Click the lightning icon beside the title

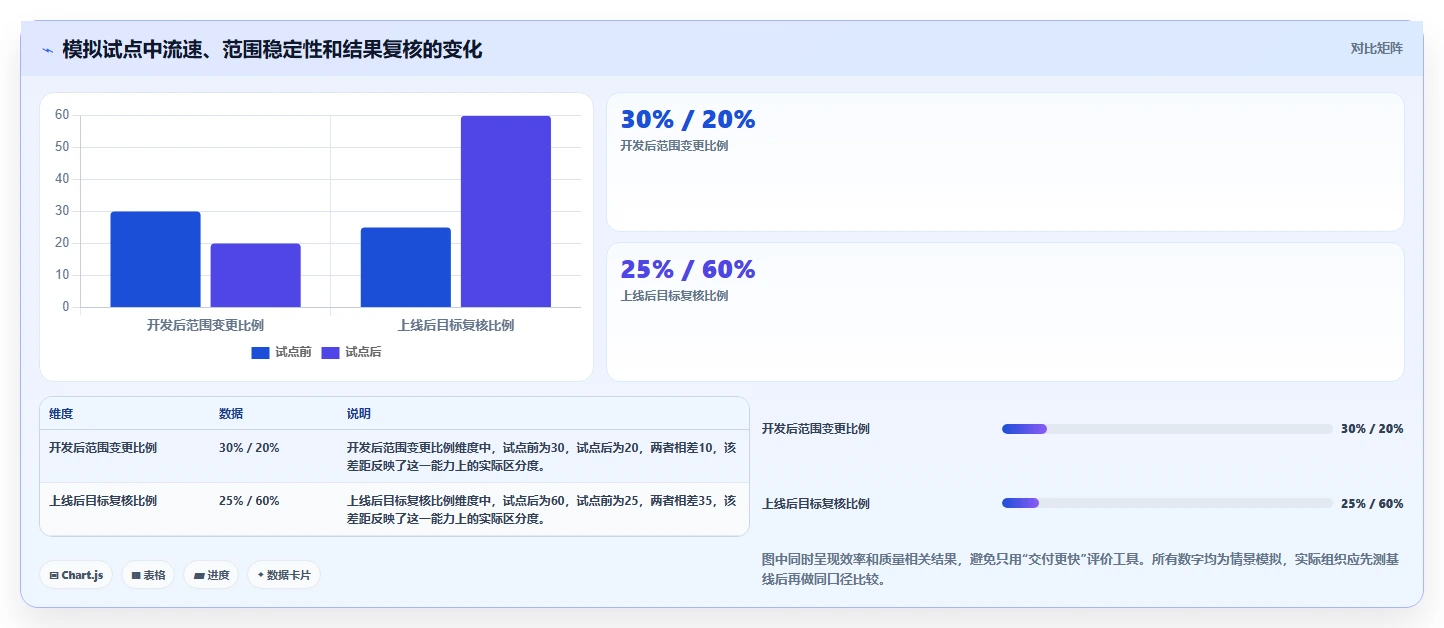tap(47, 50)
